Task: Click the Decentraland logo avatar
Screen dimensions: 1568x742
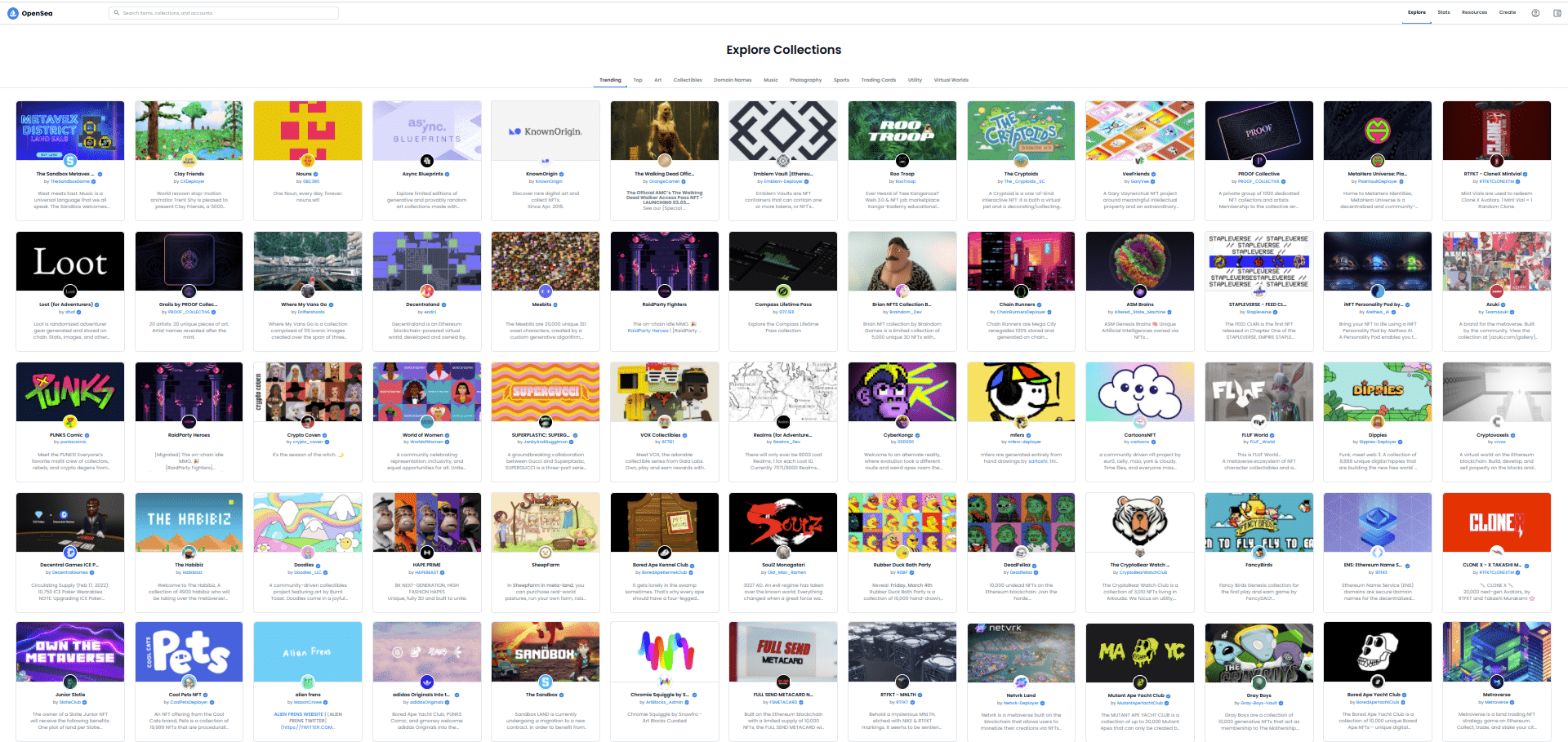Action: click(426, 291)
